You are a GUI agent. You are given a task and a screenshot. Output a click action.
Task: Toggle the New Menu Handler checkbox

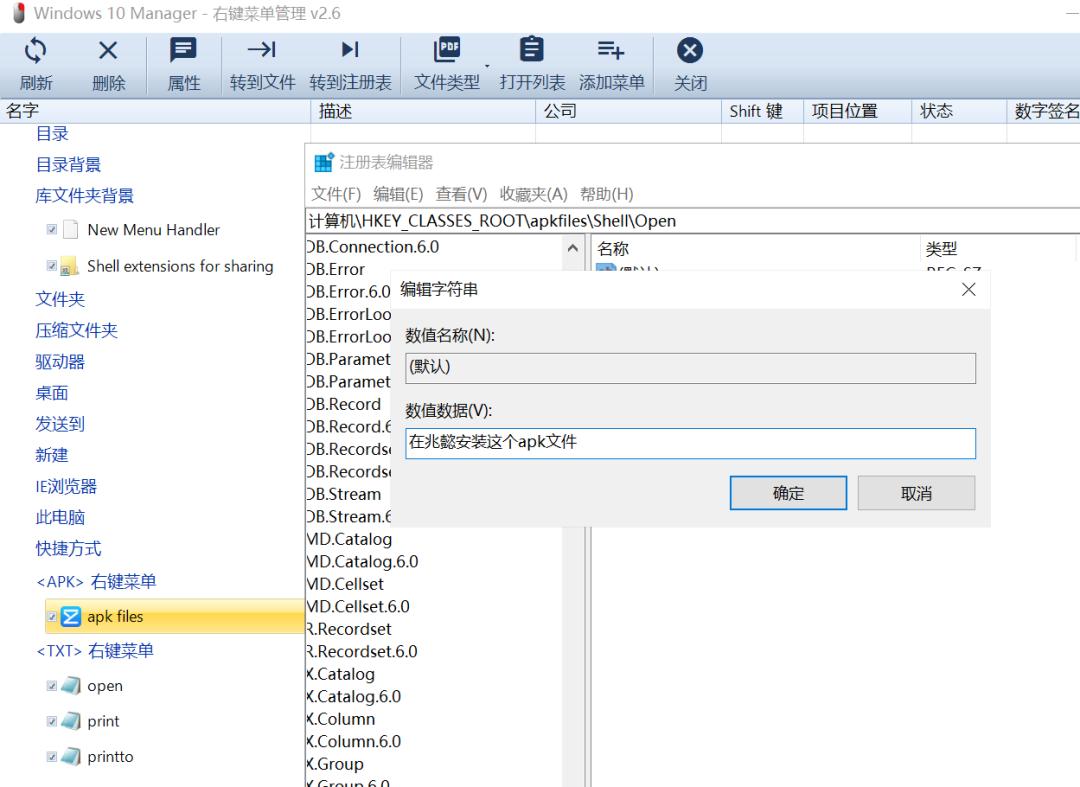(x=52, y=229)
